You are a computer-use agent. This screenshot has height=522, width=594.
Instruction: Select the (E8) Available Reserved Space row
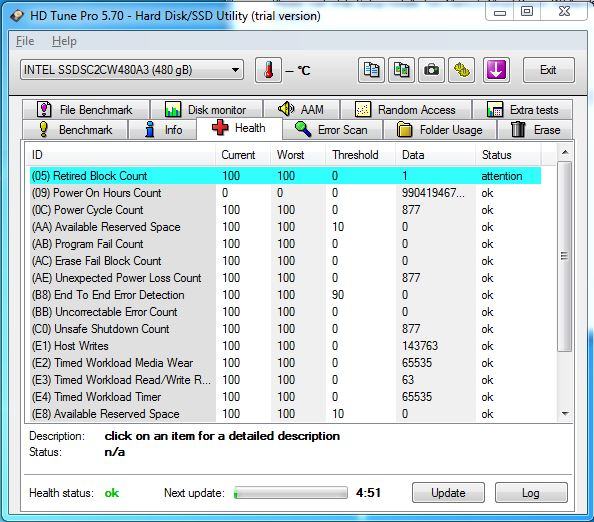[285, 414]
